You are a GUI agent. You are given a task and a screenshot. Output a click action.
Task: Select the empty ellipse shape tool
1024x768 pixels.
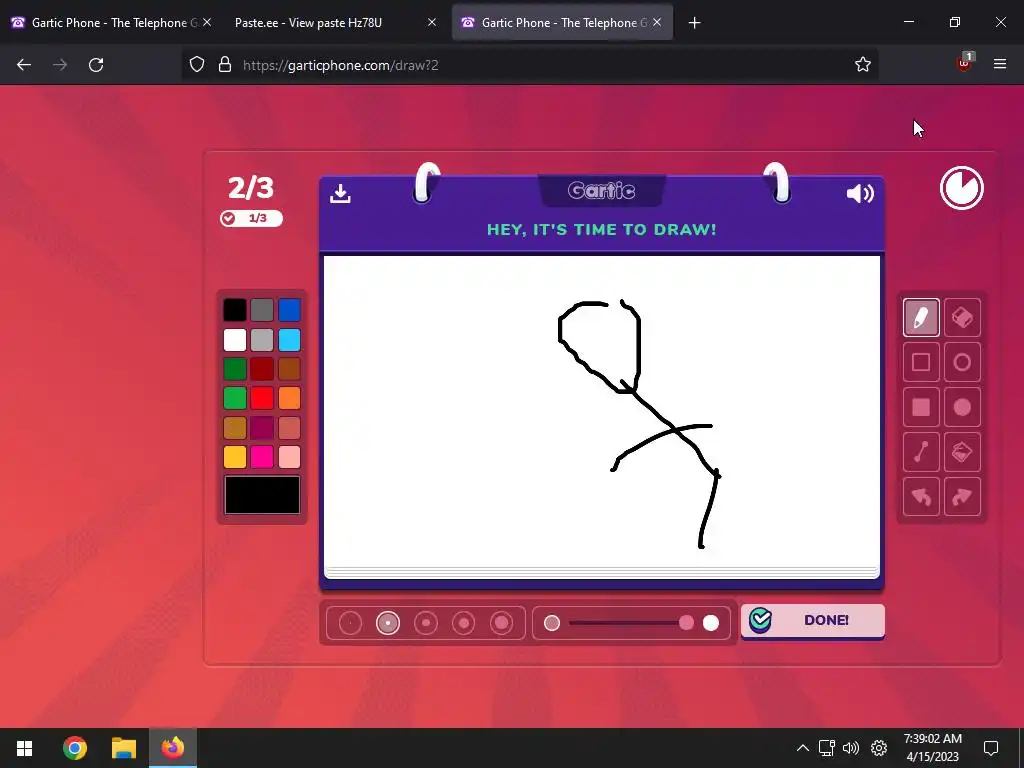pyautogui.click(x=962, y=362)
